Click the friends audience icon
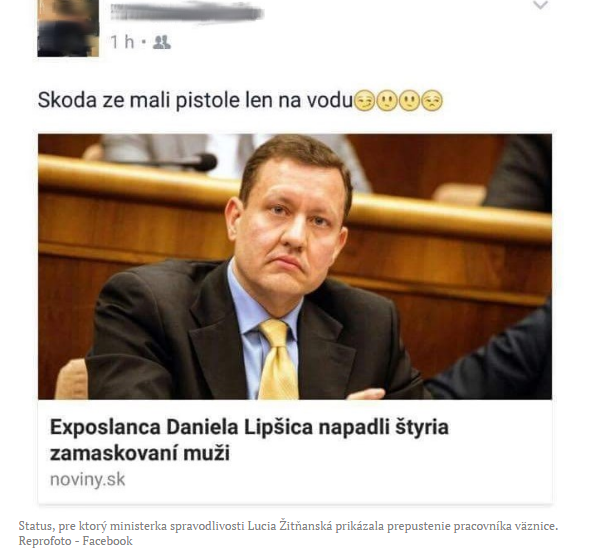589x557 pixels. click(x=162, y=42)
